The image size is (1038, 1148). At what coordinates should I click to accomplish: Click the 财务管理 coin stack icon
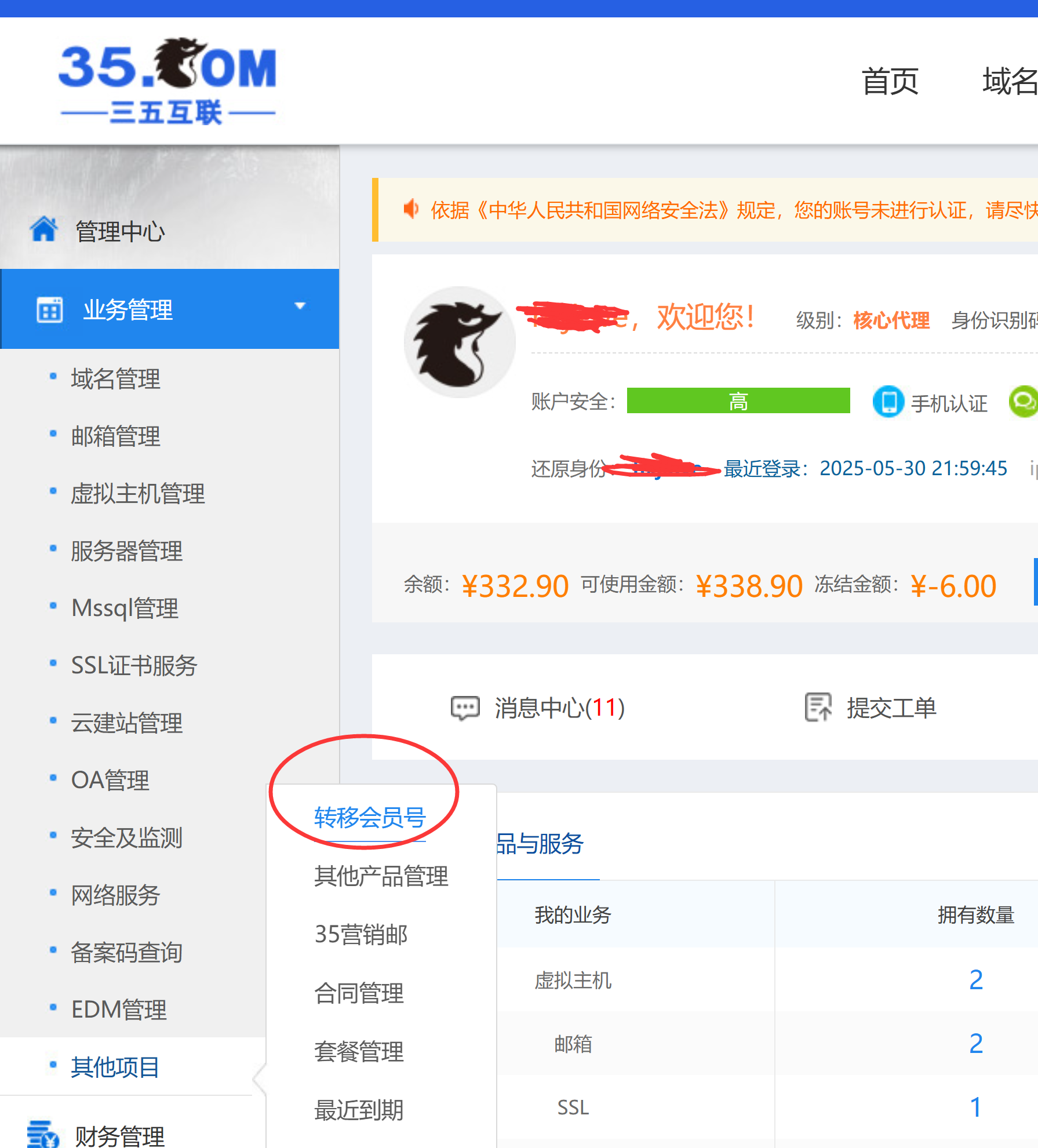click(x=43, y=1134)
